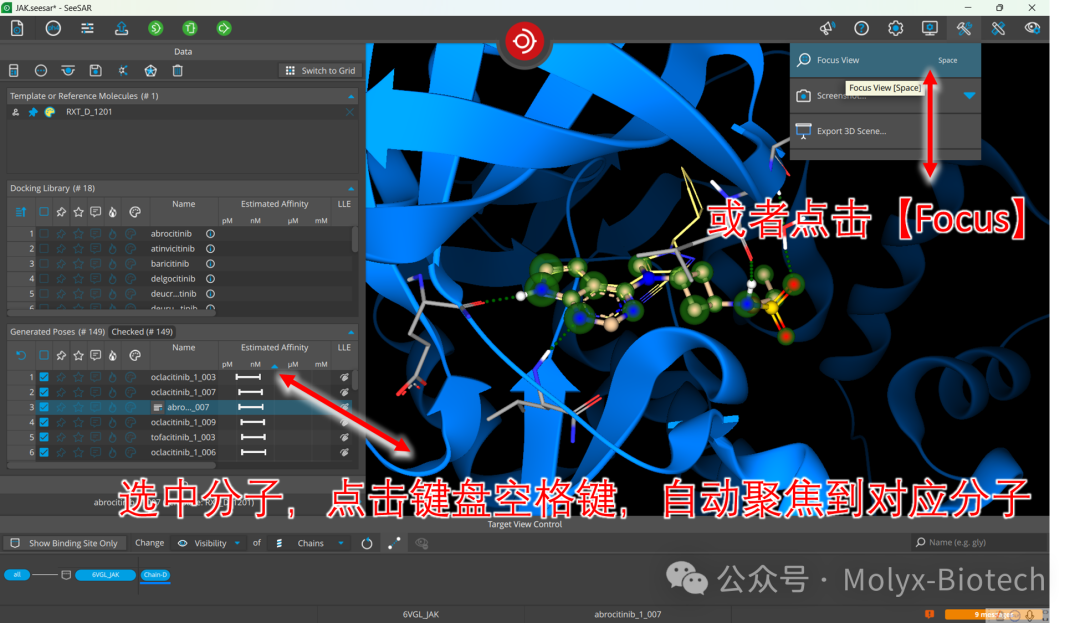1080x623 pixels.
Task: Click the pentagon star icon in Data toolbar
Action: click(x=150, y=70)
